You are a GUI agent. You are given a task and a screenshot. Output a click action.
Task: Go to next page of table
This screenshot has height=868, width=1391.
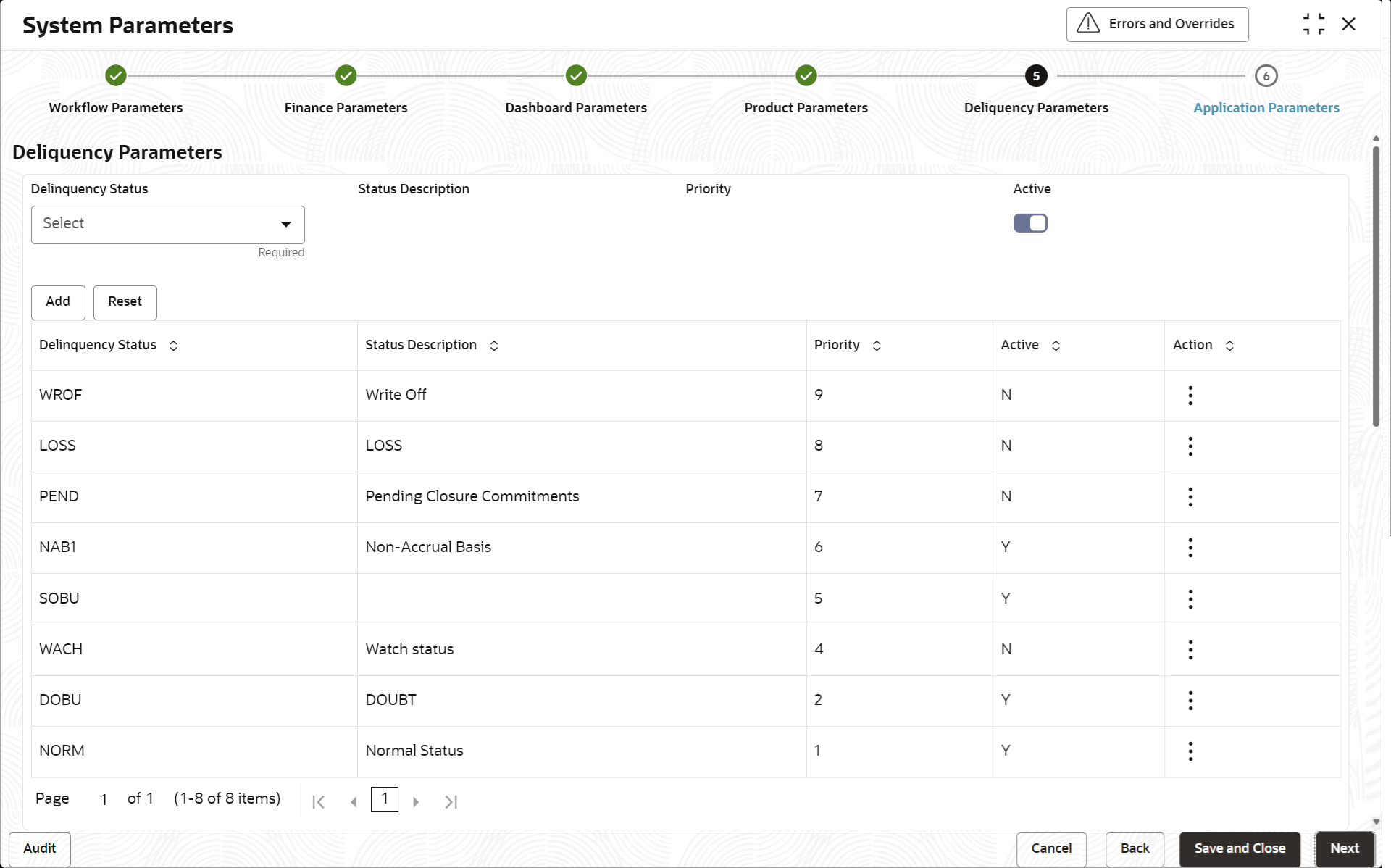[416, 801]
